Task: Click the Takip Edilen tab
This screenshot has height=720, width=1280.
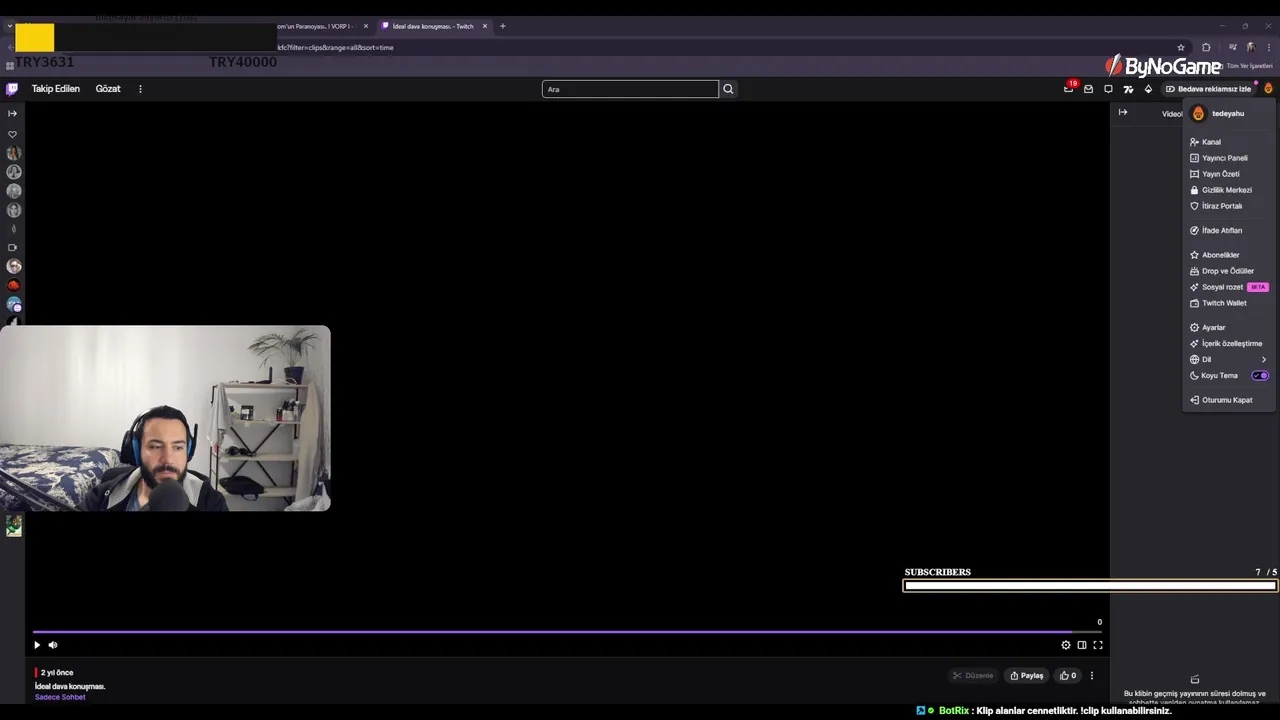Action: tap(55, 89)
